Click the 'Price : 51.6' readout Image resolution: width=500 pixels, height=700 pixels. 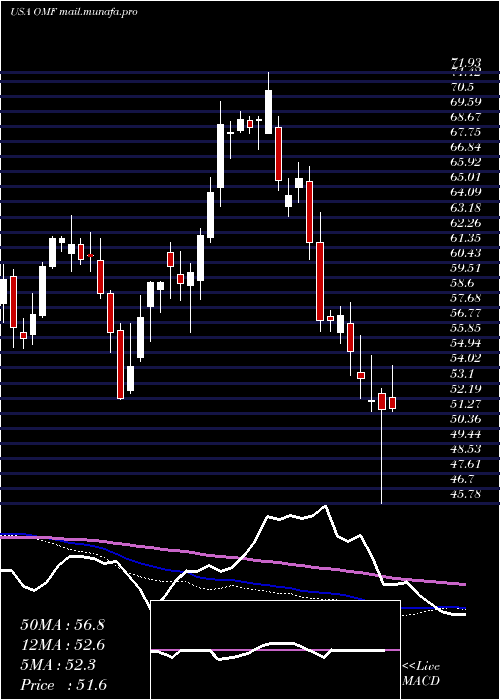pyautogui.click(x=64, y=685)
